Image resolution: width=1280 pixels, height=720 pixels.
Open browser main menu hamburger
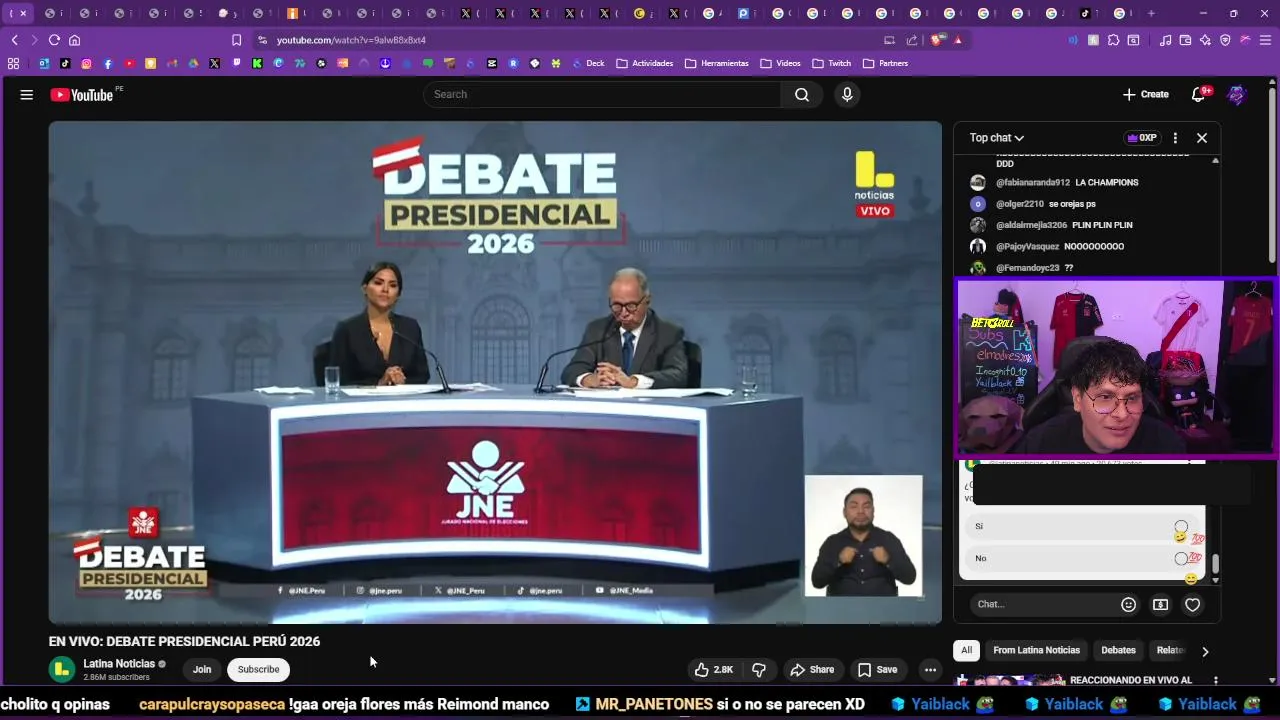(1265, 40)
